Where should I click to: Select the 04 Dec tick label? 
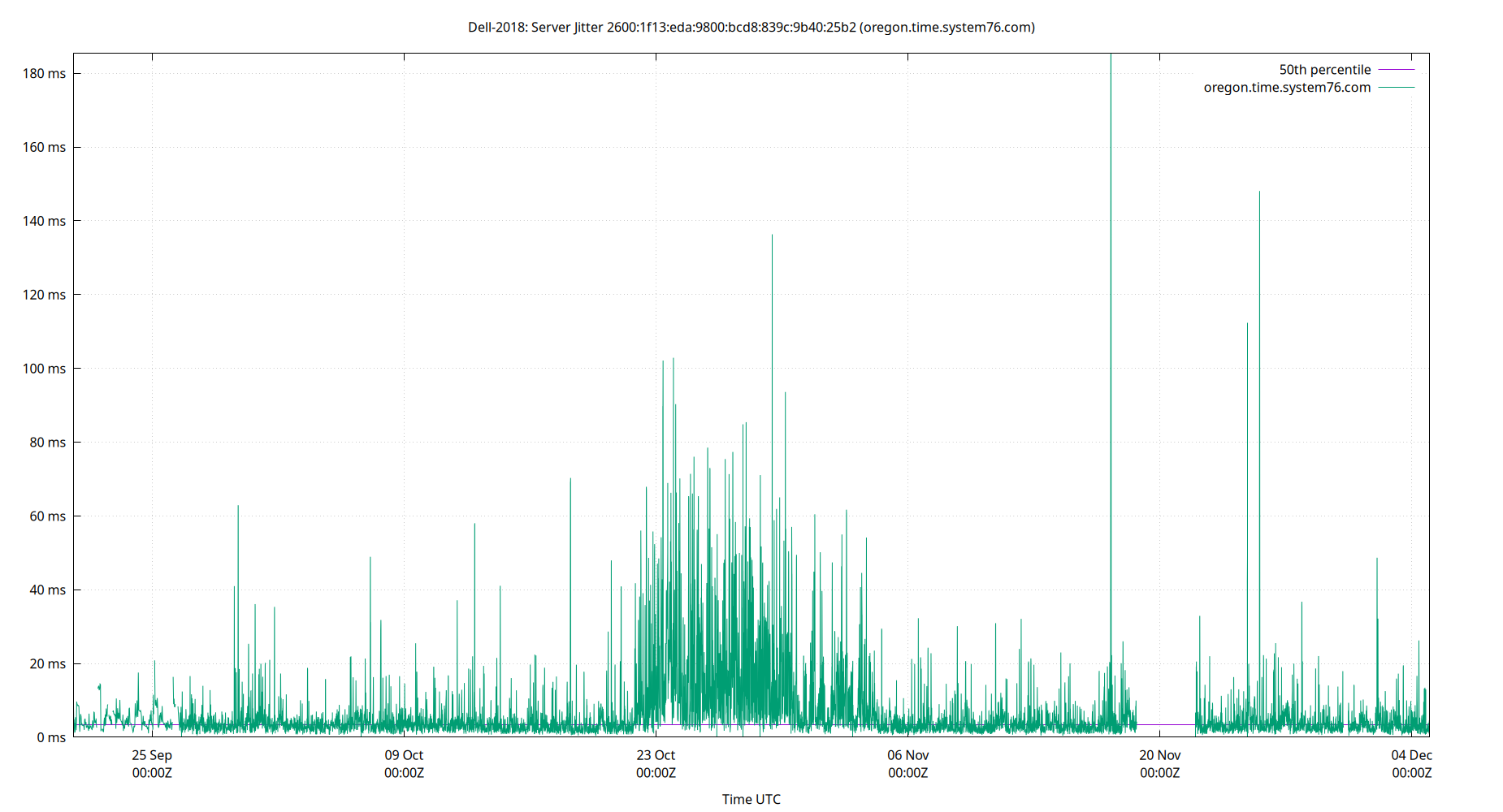[1411, 755]
